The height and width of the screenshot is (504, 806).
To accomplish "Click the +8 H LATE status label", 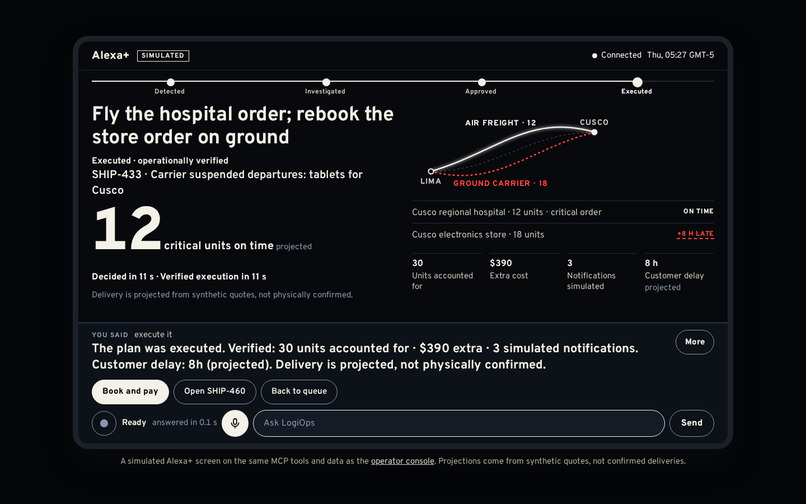I will (695, 234).
